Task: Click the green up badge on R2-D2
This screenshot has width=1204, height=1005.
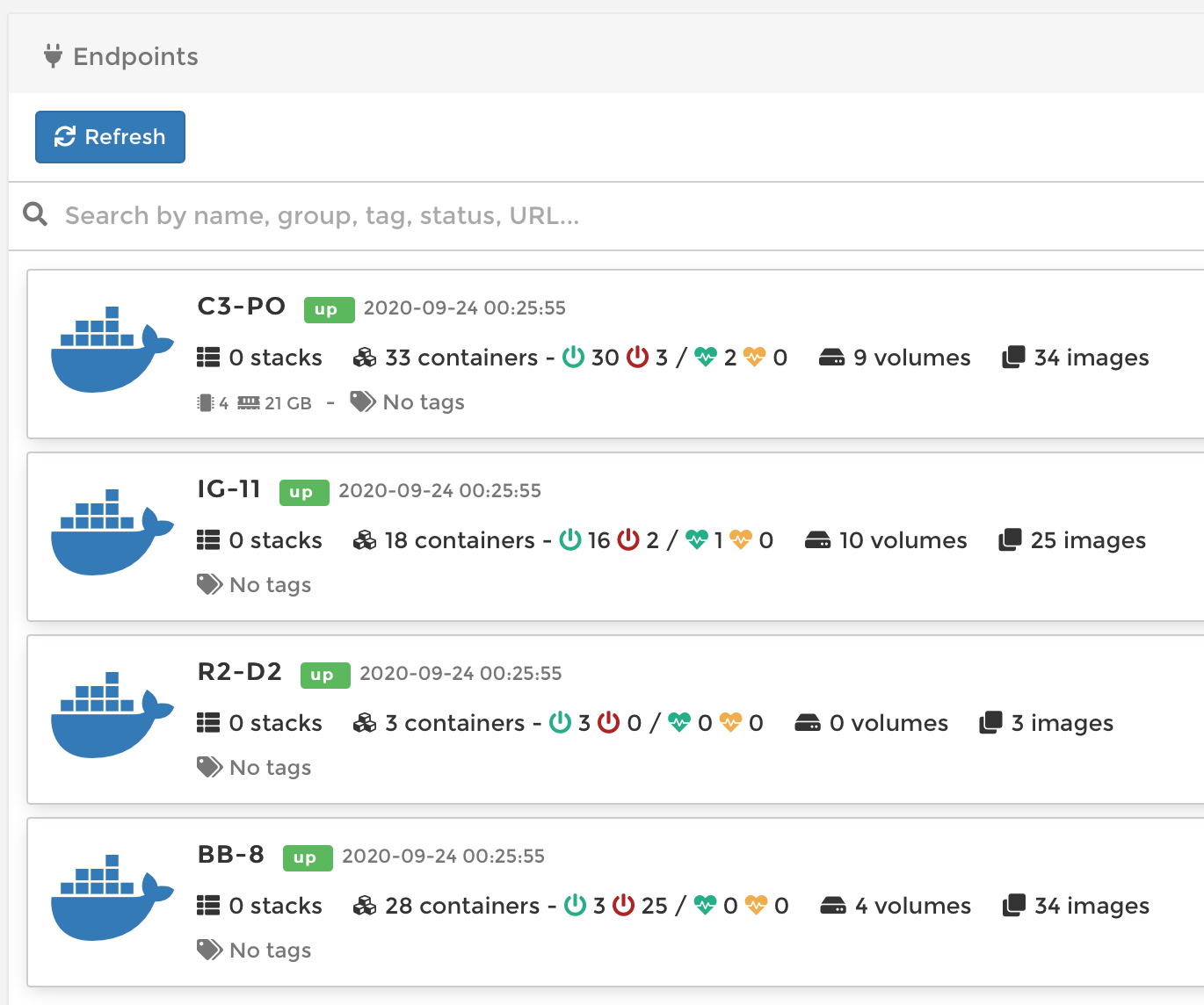Action: click(324, 675)
